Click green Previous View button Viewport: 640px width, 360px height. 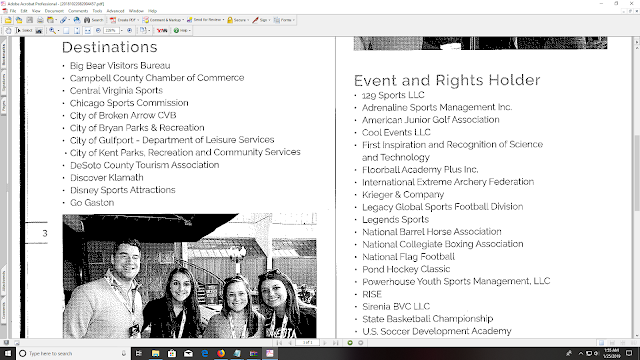tap(350, 343)
